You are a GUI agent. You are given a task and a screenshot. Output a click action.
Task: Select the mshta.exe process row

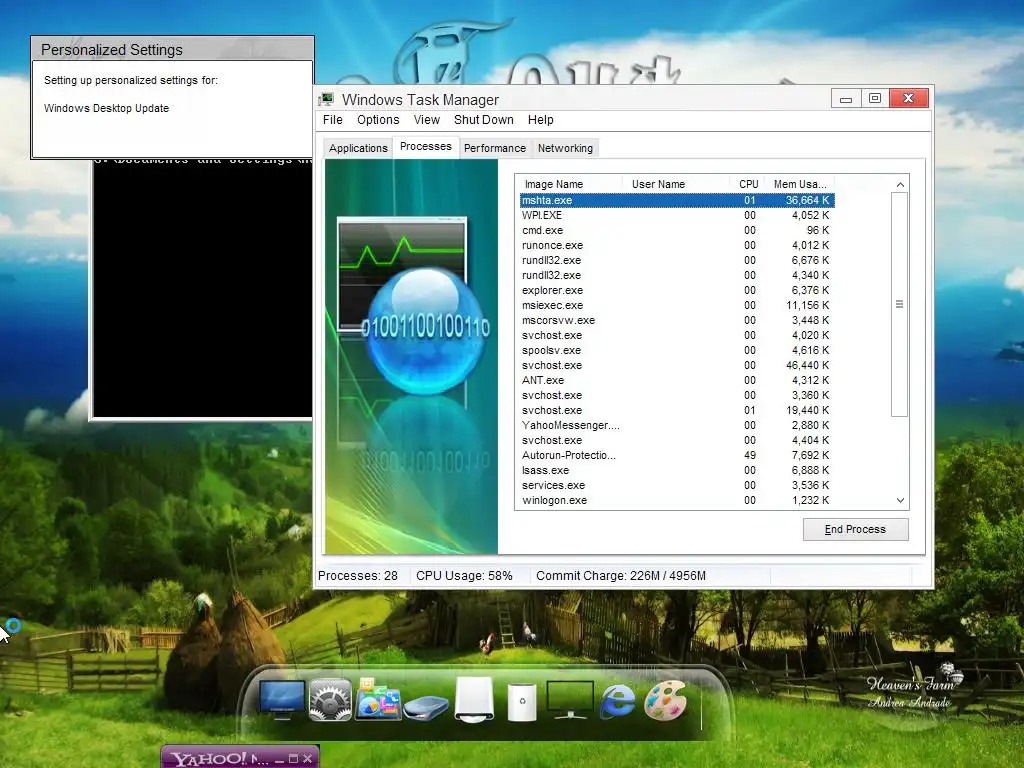point(677,200)
